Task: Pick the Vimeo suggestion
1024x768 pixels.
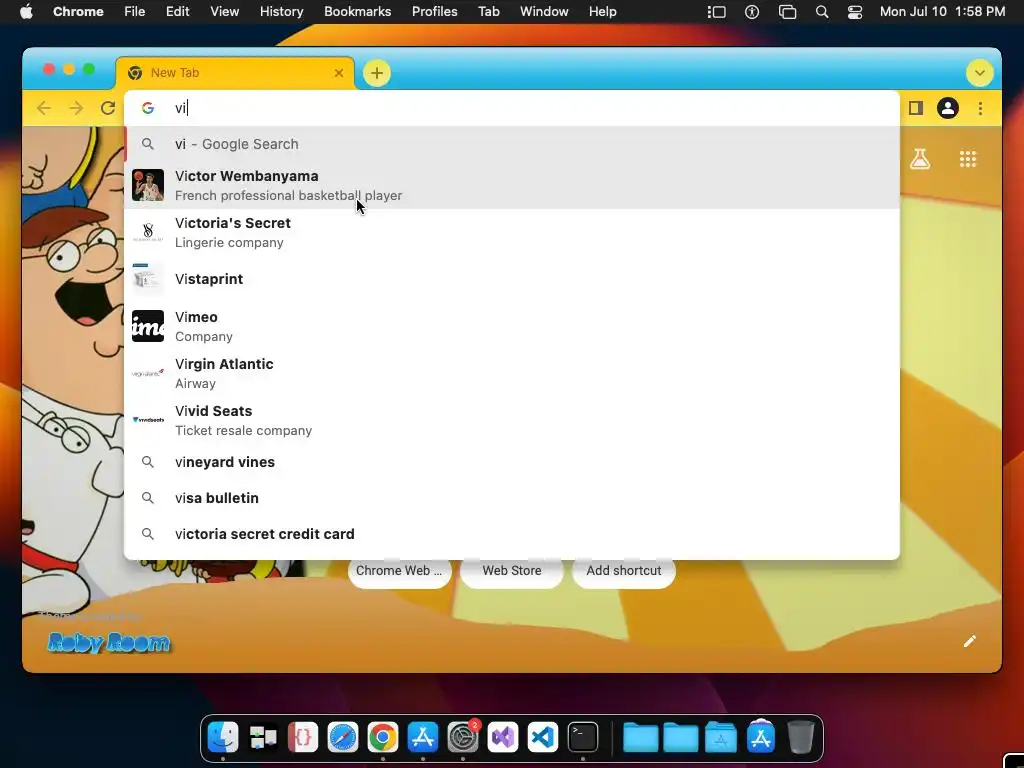Action: click(512, 326)
